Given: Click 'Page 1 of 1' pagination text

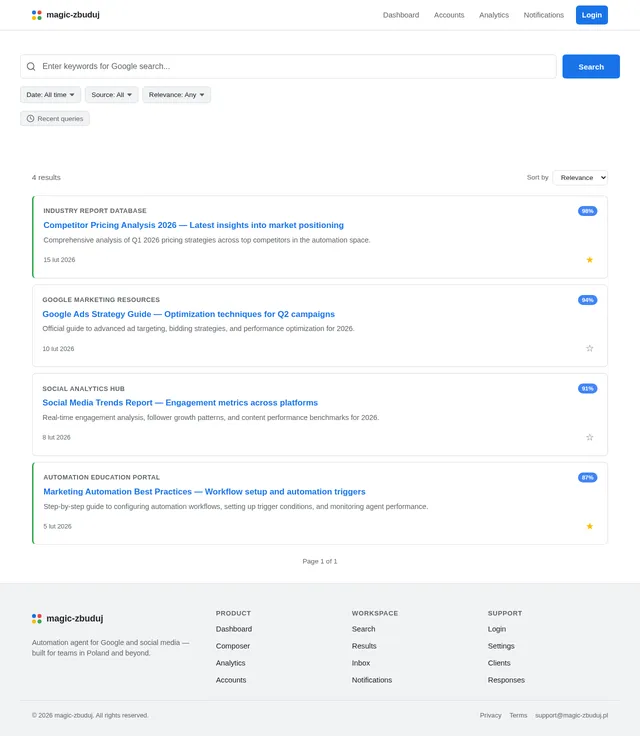Looking at the screenshot, I should 320,561.
